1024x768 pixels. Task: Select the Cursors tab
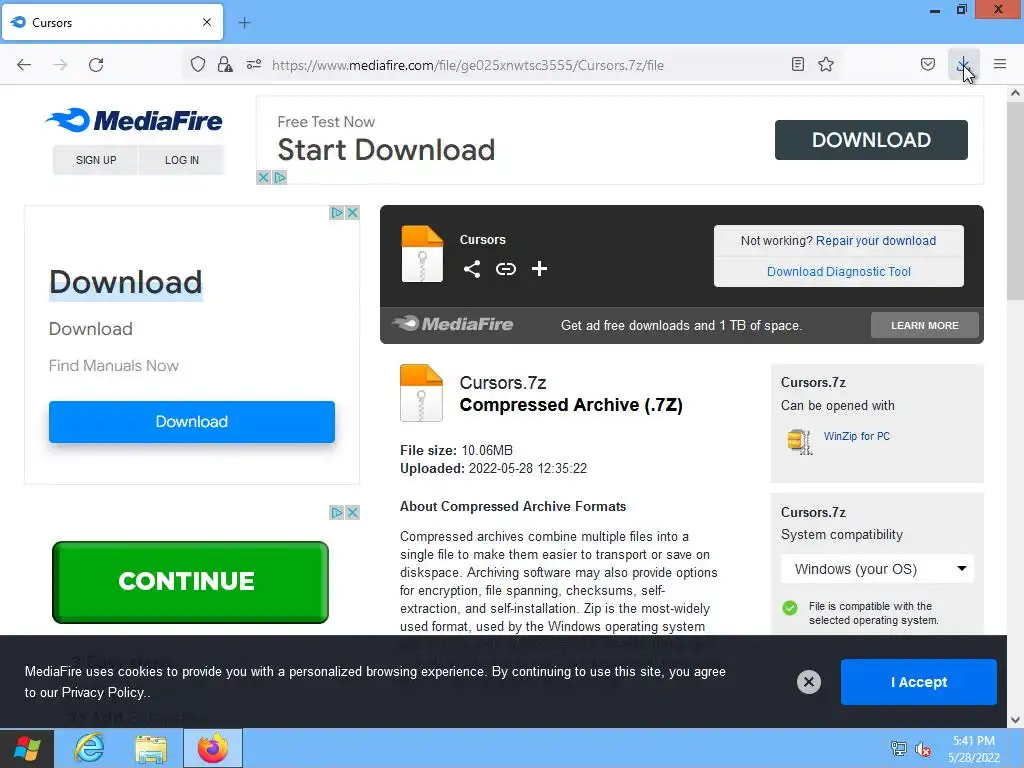[x=112, y=22]
